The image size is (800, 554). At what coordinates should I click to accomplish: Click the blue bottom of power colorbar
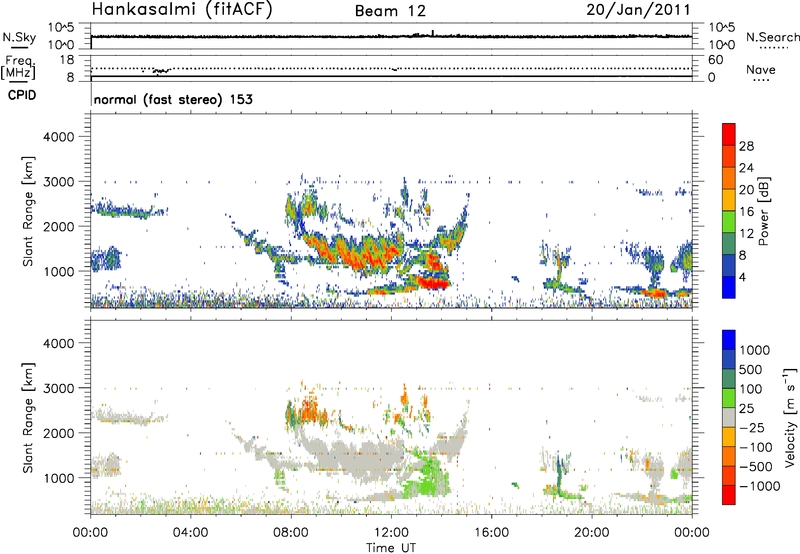click(x=729, y=287)
